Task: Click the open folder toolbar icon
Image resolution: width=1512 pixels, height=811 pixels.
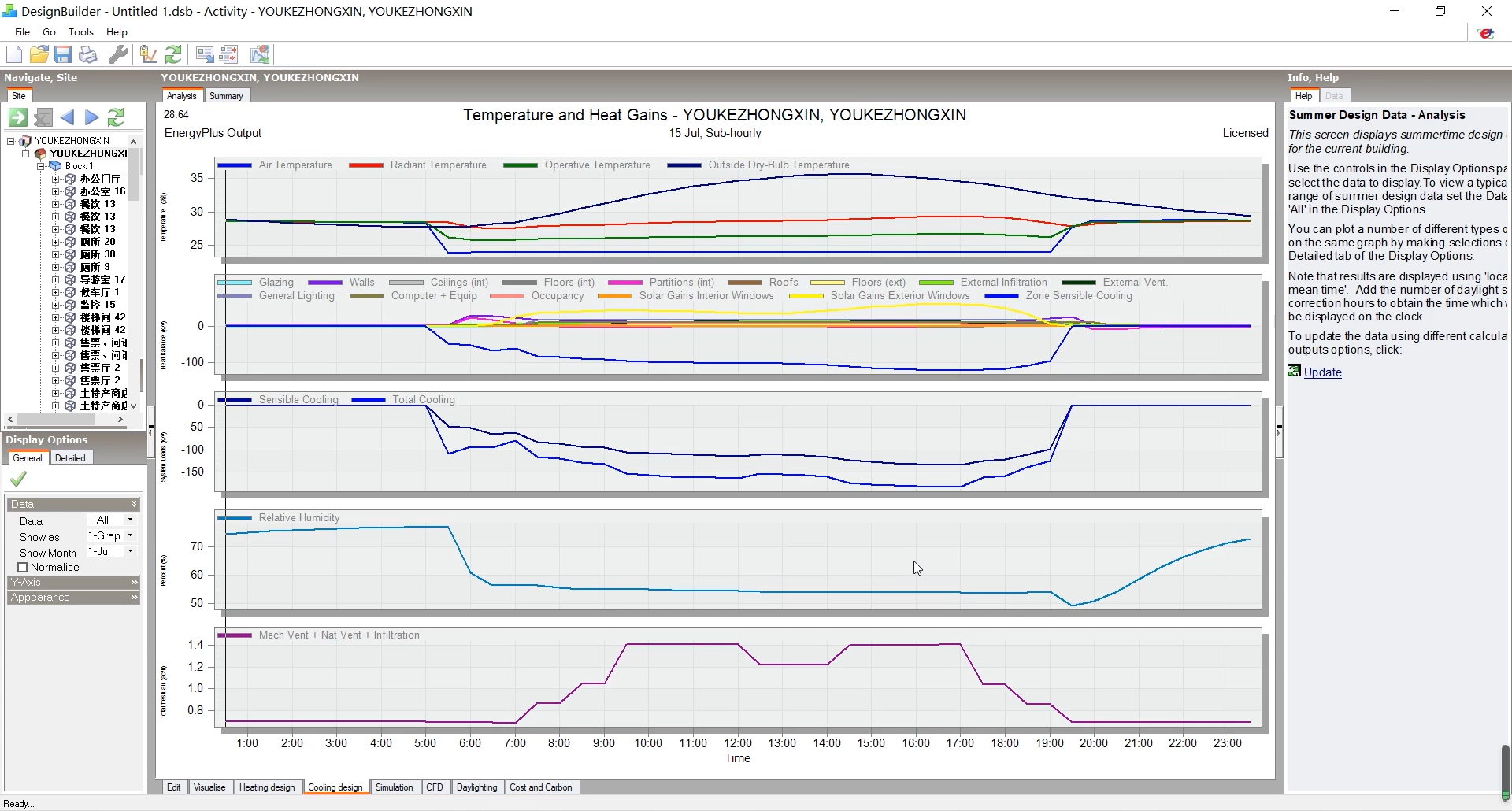Action: 39,54
